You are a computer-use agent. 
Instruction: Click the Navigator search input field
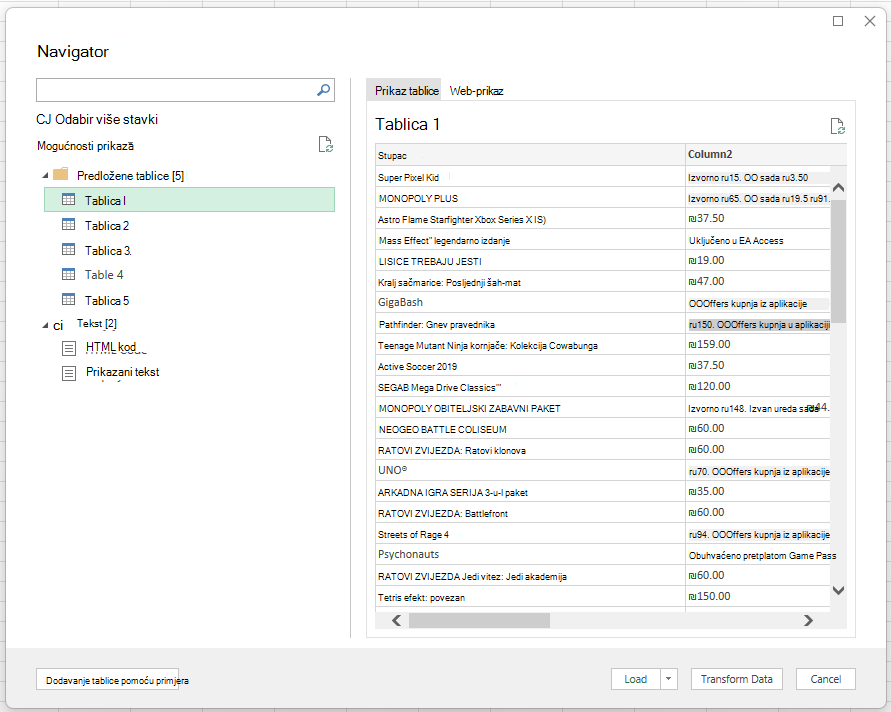185,90
